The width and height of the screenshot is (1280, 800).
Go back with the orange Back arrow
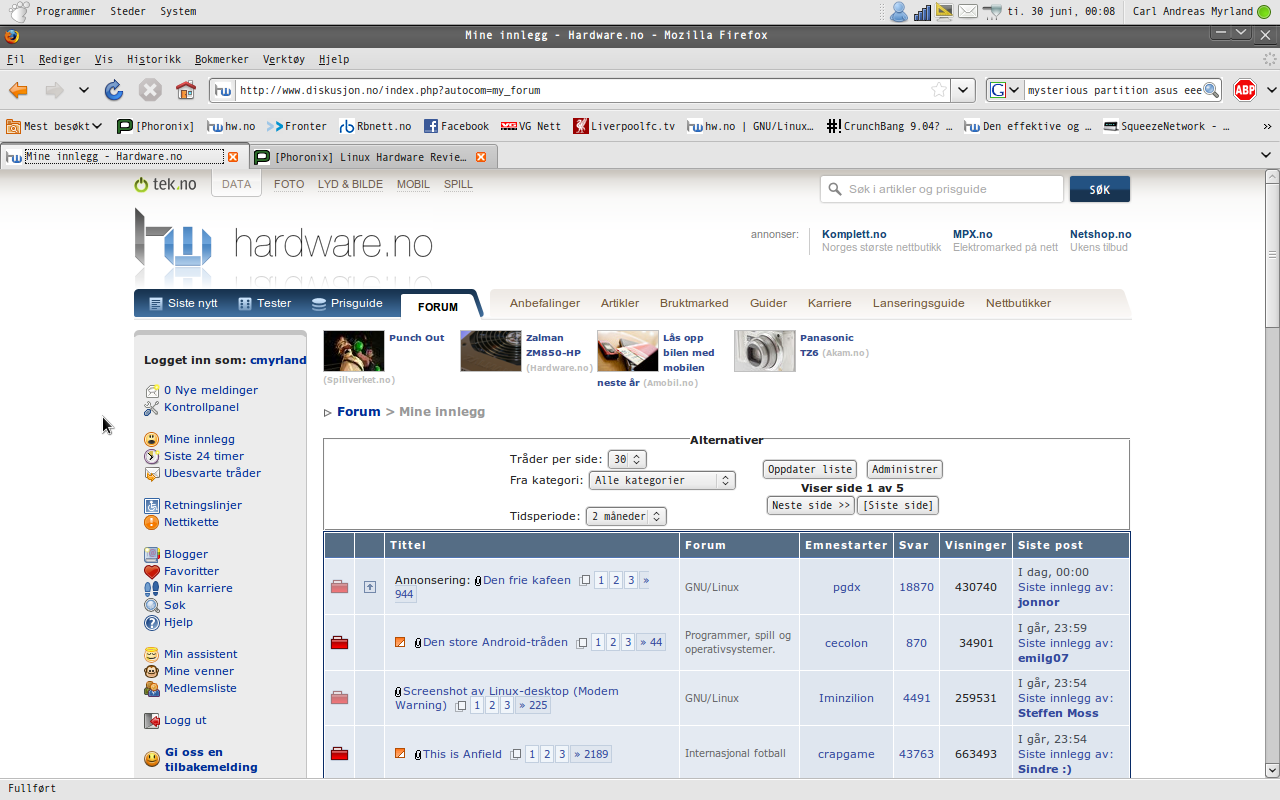point(19,90)
